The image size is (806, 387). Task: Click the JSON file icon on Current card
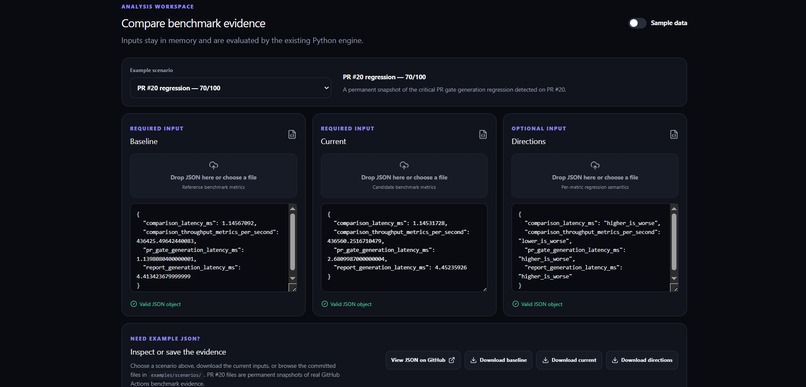point(483,135)
